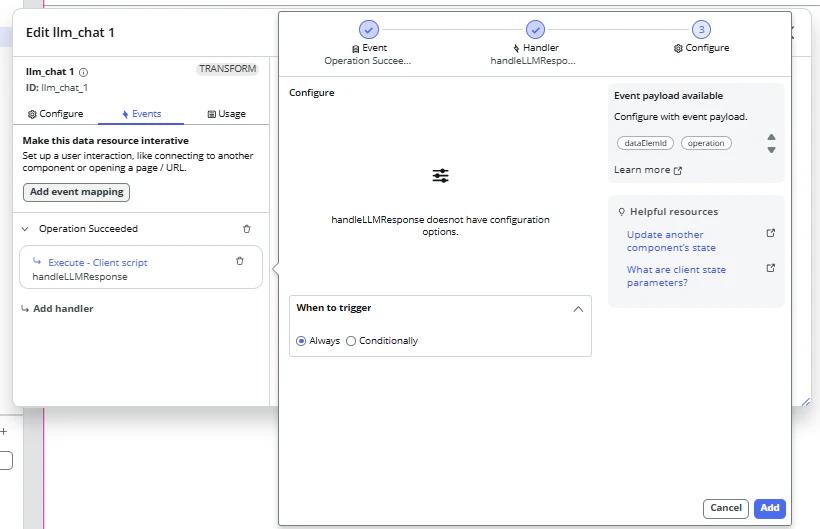Screen dimensions: 820x529
Task: Click the ID: llm_chat_1 text
Action: coord(57,88)
